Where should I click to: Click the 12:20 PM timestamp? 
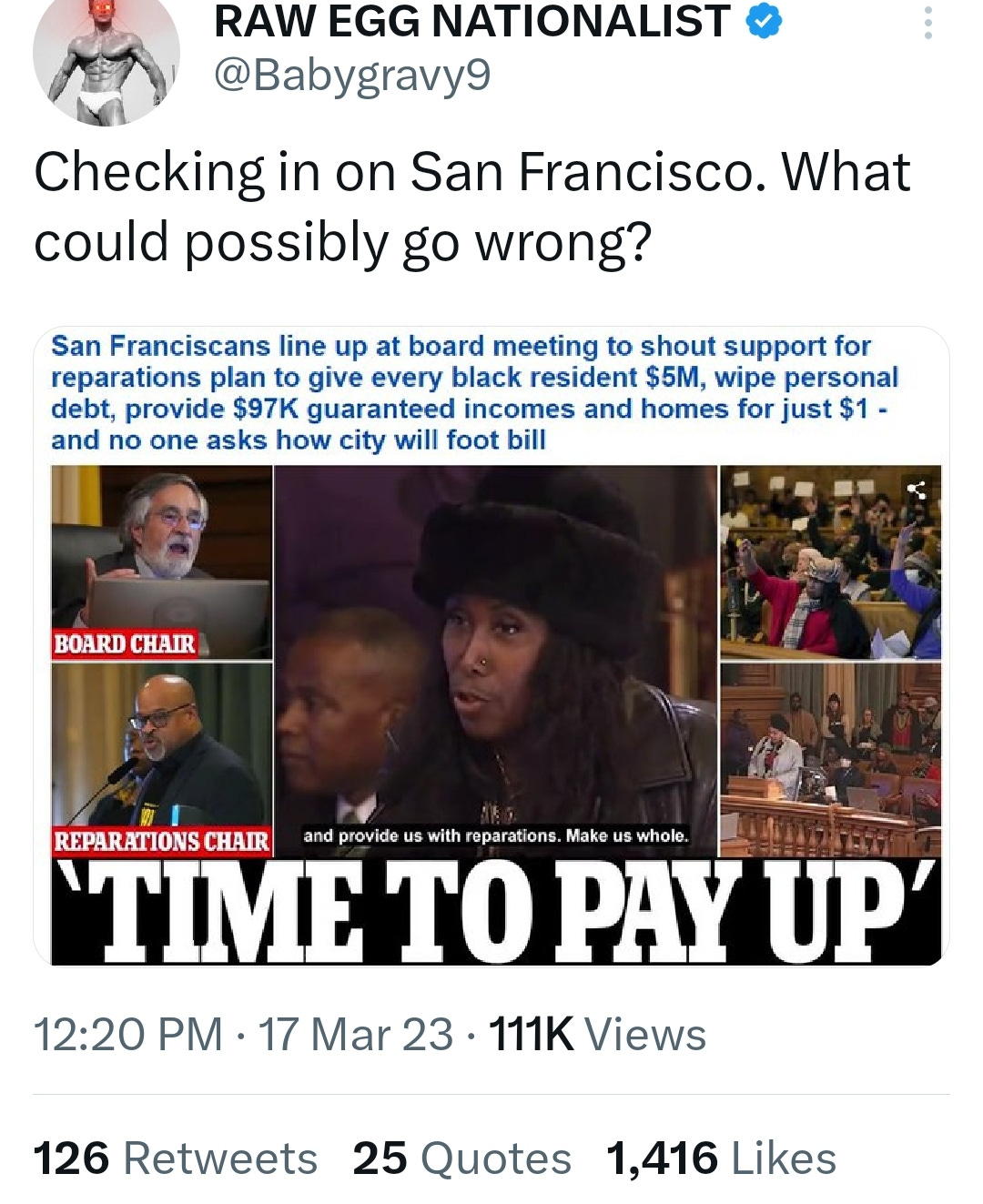tap(128, 1035)
